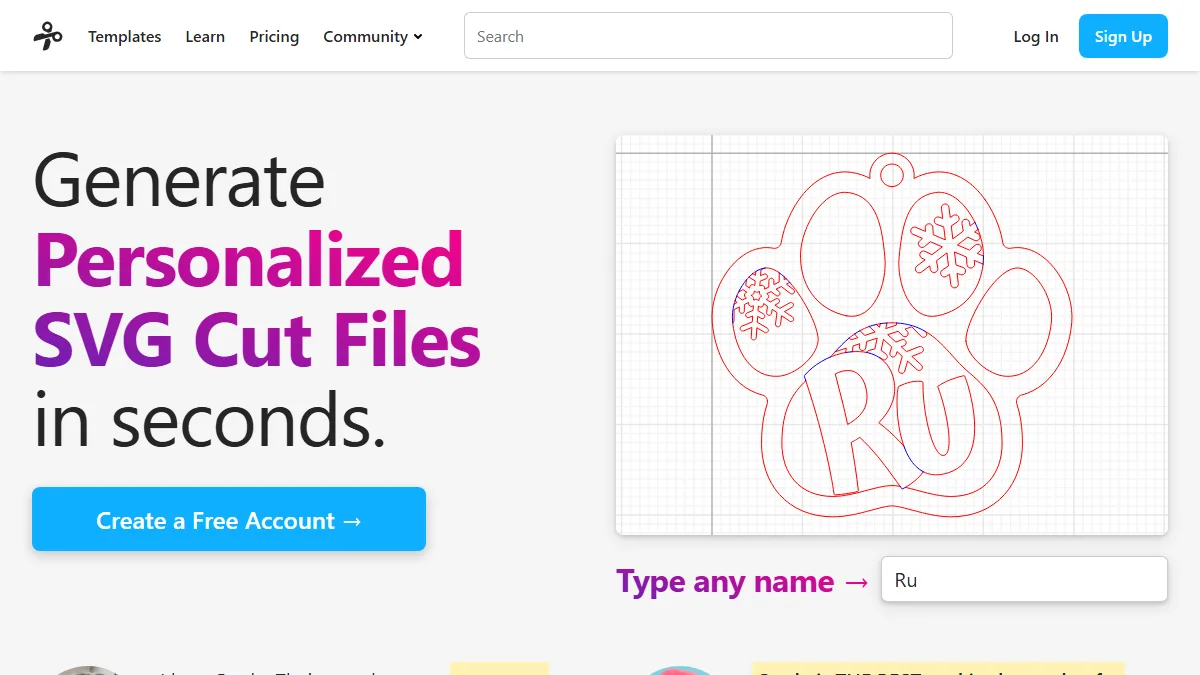Click the scissors logo icon
Screen dimensions: 1200x675
(x=47, y=36)
